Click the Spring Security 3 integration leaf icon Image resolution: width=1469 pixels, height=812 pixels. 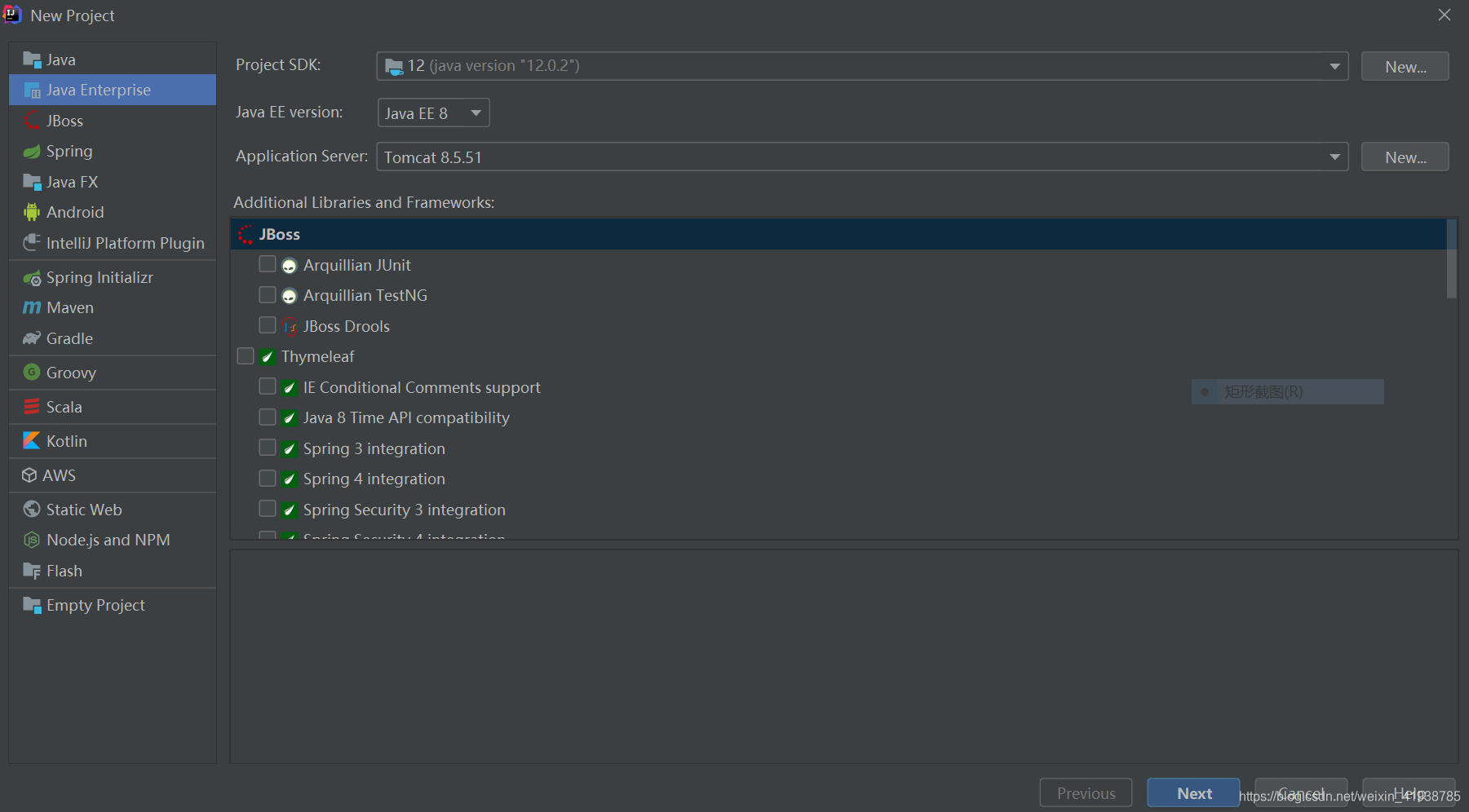(x=290, y=510)
